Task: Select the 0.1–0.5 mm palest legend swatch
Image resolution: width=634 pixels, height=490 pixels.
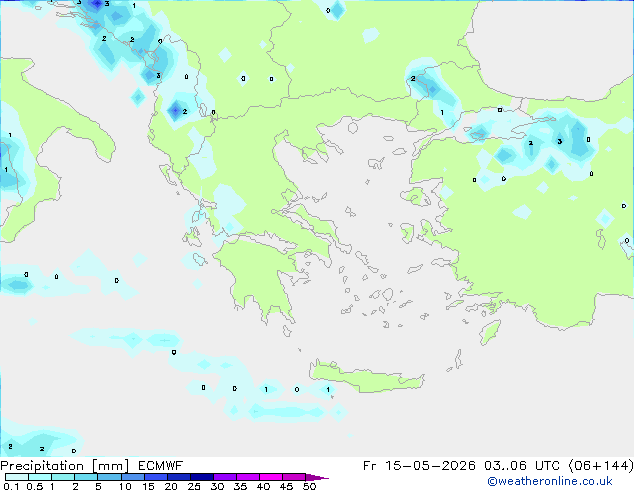Action: click(x=17, y=477)
